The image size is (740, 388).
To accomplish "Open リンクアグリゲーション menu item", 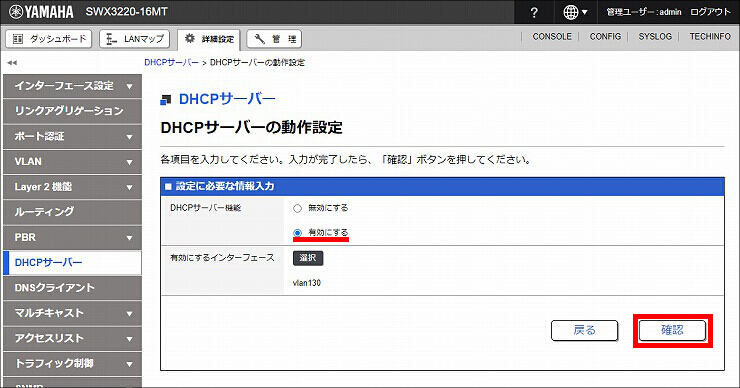I will click(x=72, y=111).
